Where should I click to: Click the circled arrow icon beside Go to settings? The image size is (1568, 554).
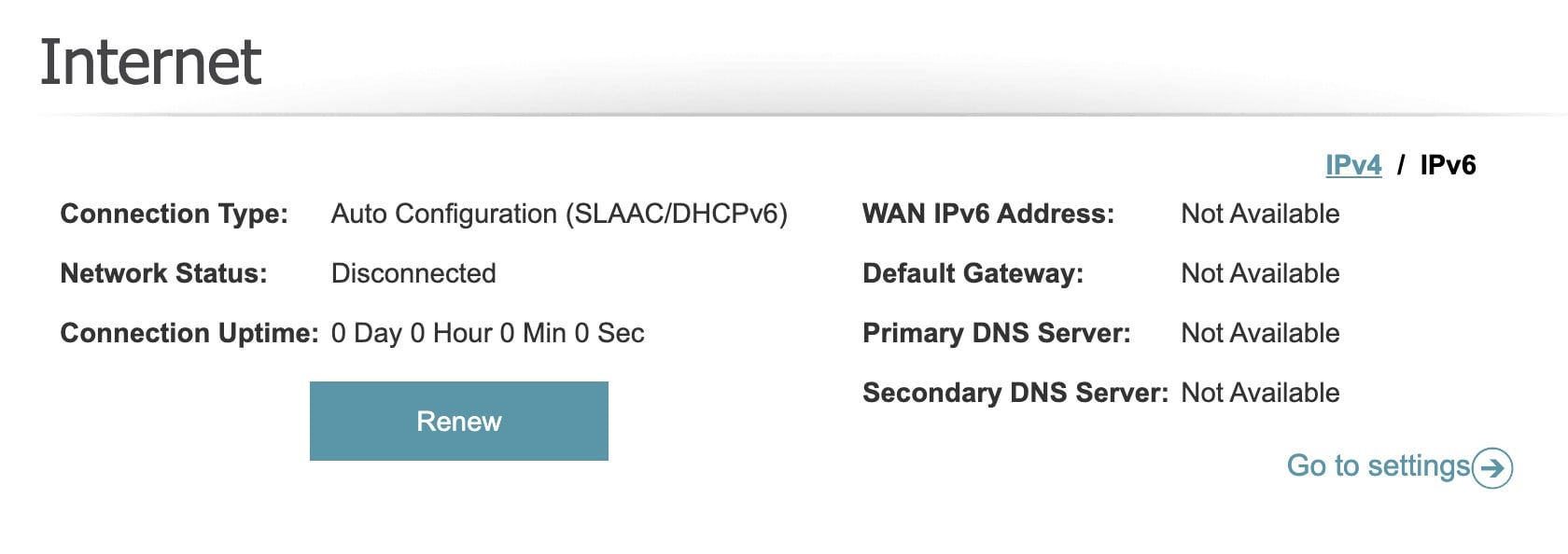coord(1492,467)
